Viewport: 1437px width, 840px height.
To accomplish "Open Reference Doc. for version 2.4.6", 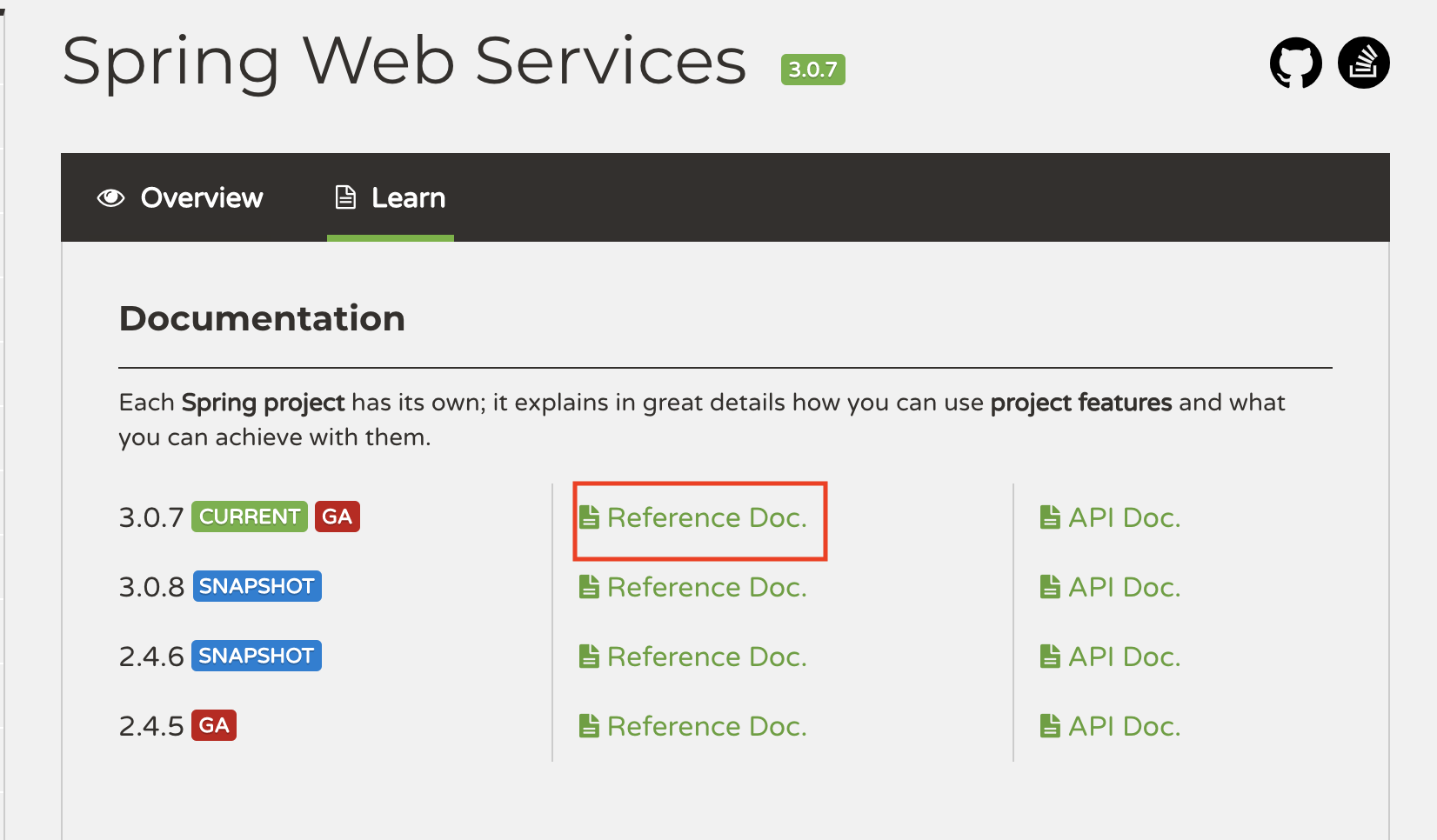I will (x=693, y=657).
